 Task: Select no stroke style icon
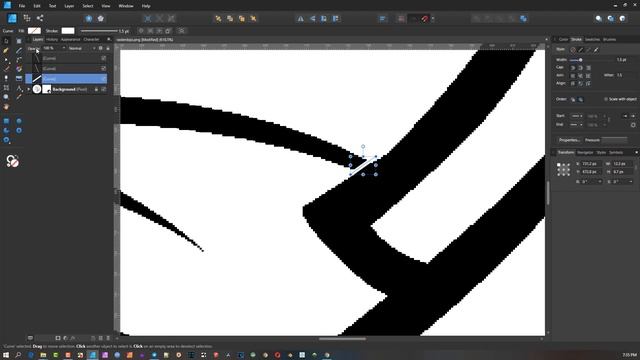click(x=573, y=50)
